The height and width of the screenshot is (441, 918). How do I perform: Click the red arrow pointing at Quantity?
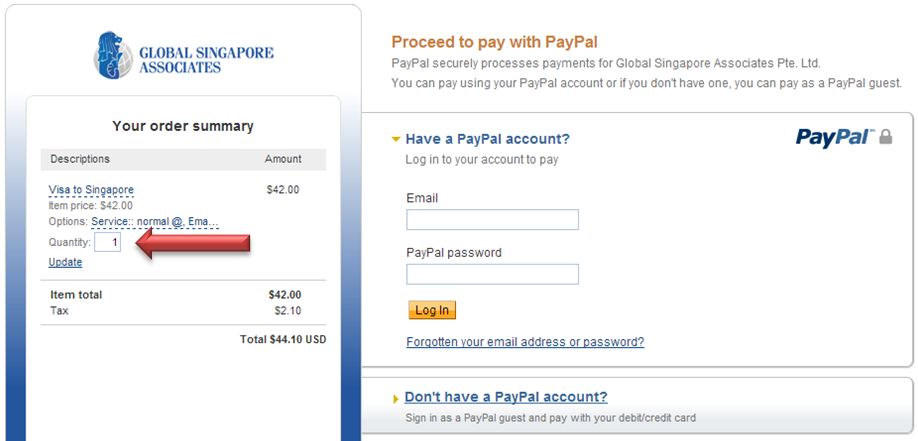click(191, 243)
